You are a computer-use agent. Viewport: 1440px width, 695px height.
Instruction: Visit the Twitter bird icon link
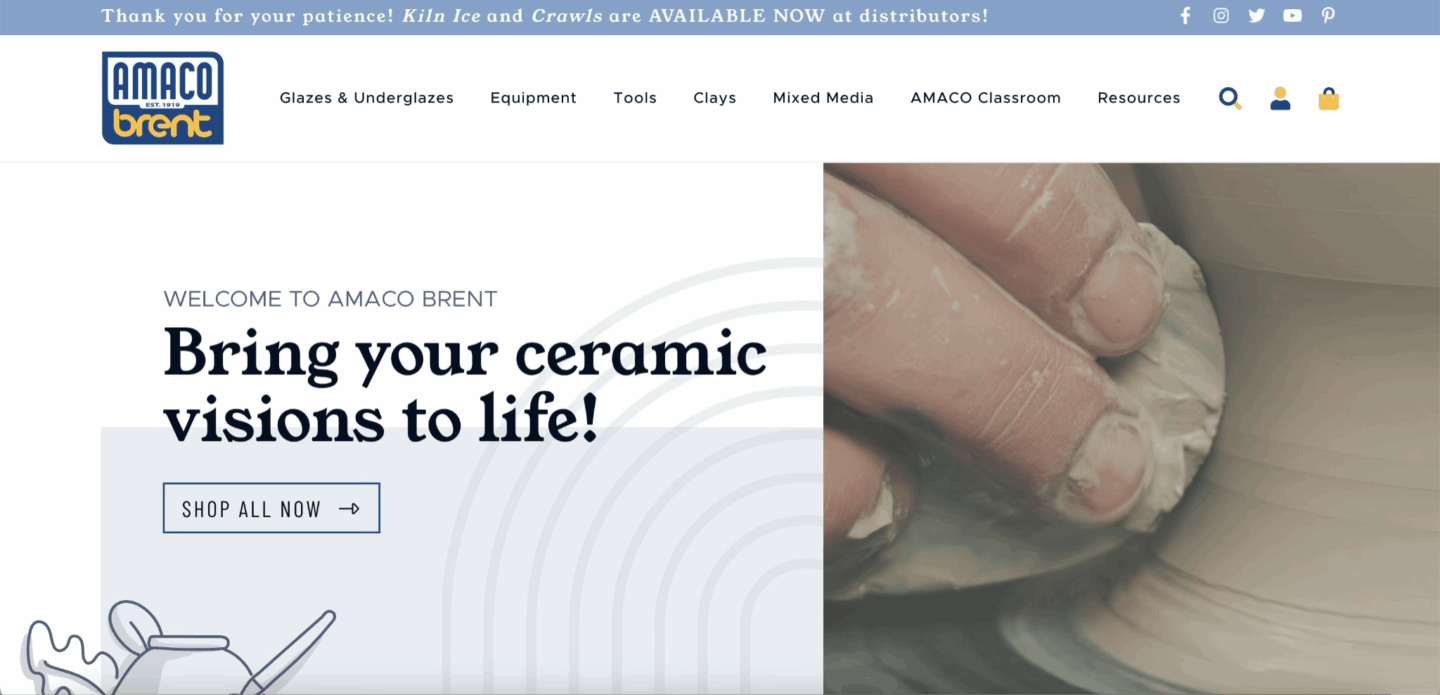[x=1257, y=16]
